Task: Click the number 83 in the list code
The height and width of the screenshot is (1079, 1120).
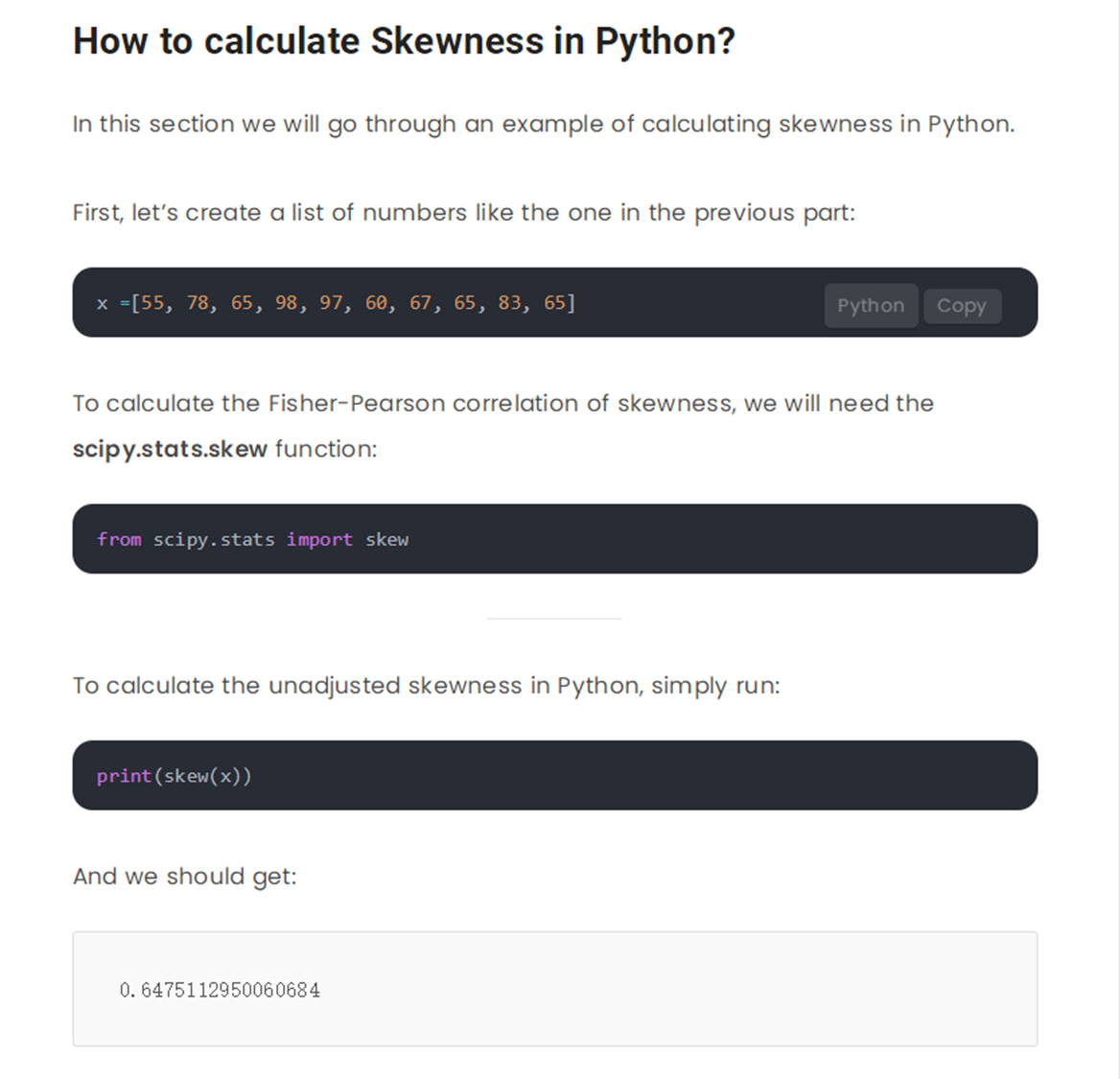Action: click(510, 303)
